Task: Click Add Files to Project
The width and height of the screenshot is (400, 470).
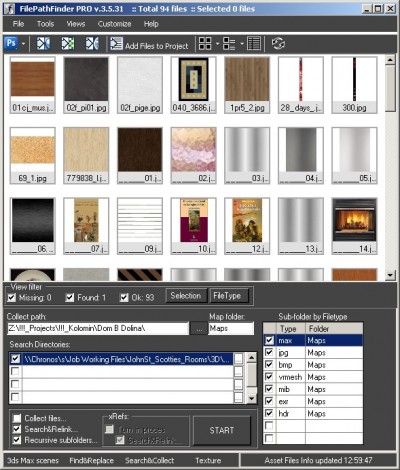Action: click(149, 45)
